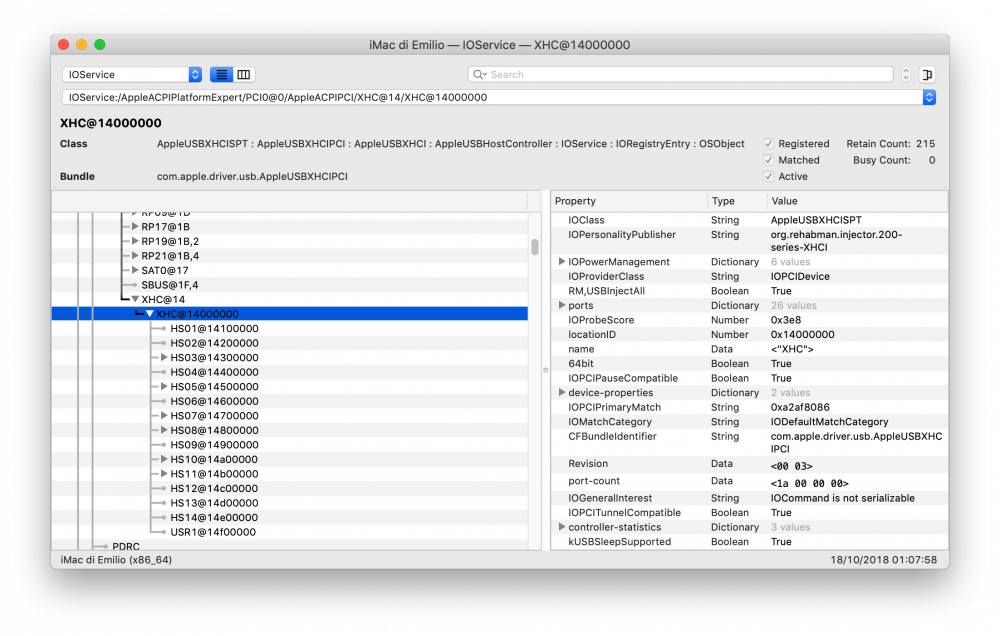This screenshot has width=1000, height=636.
Task: Expand device-properties dictionary
Action: tap(562, 392)
